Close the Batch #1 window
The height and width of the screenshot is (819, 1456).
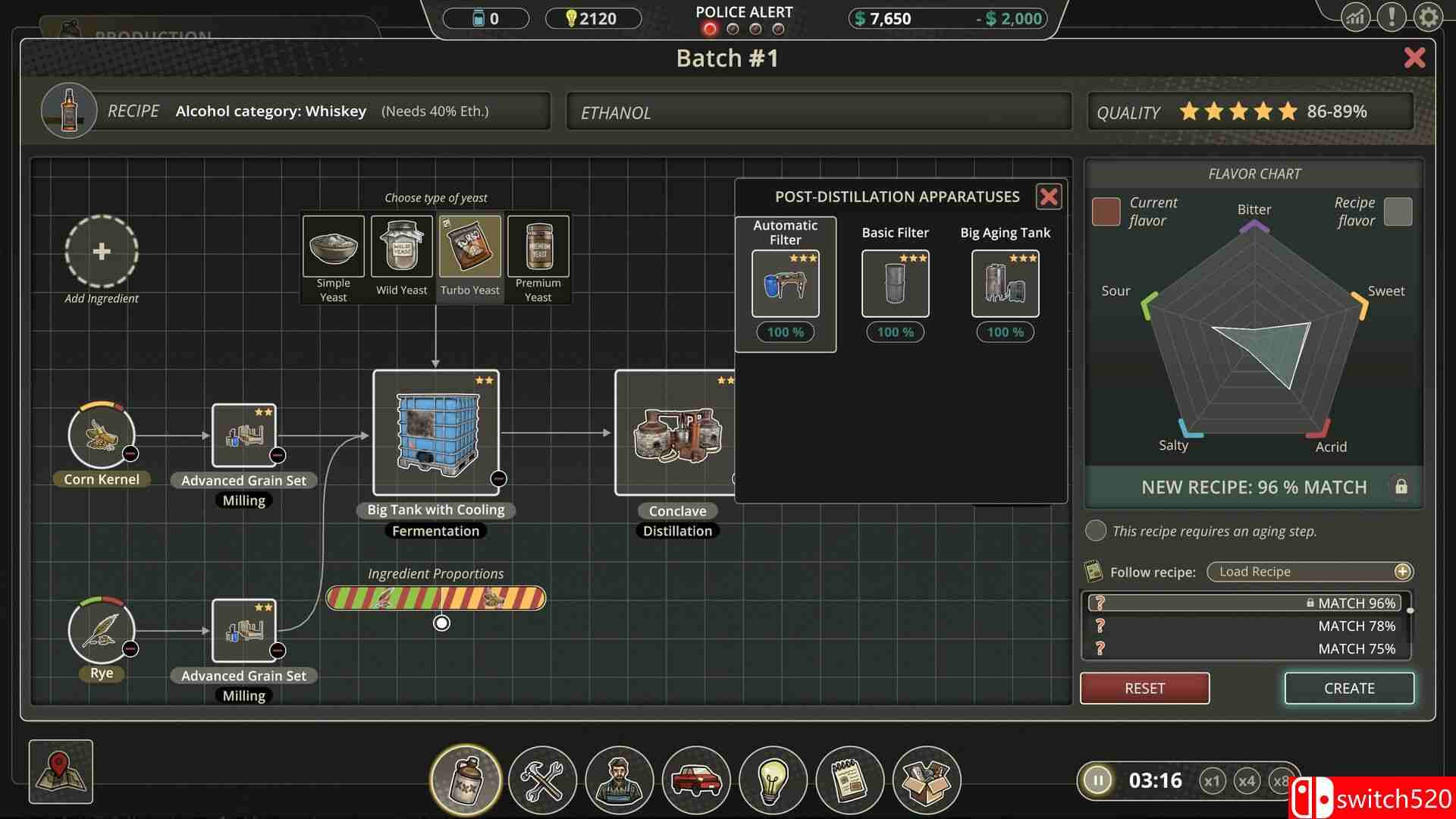(1414, 58)
